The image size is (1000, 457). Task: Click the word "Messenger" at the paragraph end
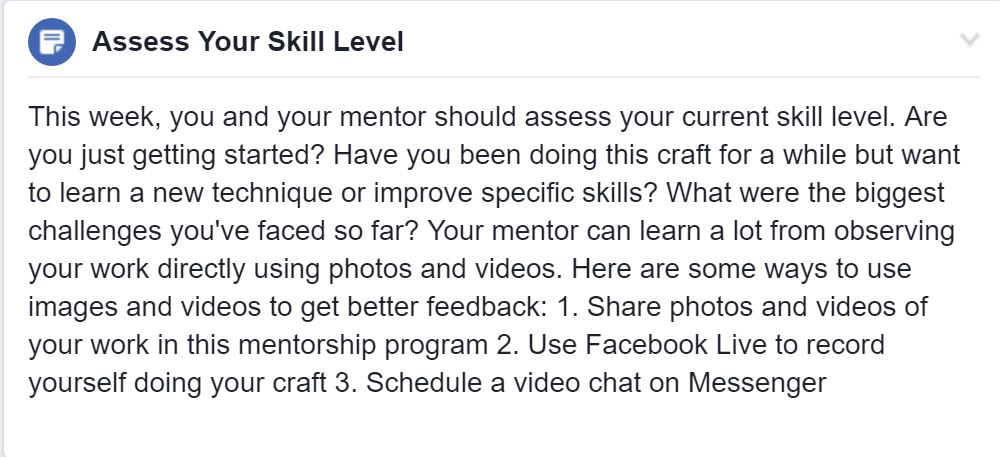[x=756, y=383]
